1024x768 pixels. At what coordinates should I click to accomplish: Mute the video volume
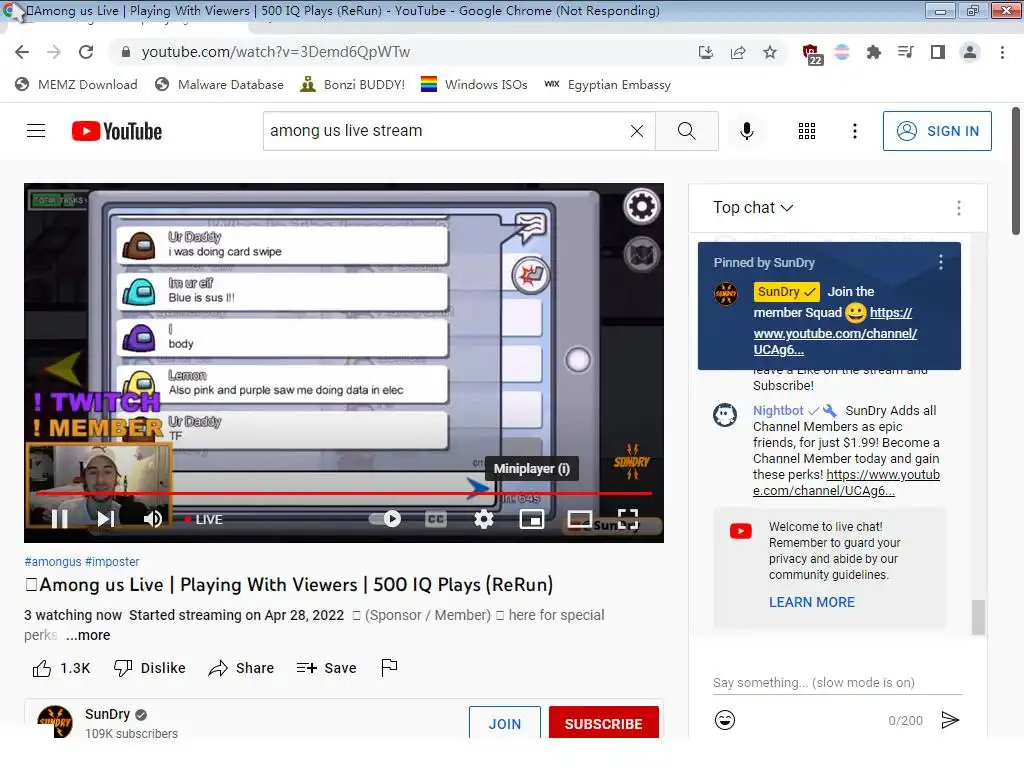[x=153, y=519]
